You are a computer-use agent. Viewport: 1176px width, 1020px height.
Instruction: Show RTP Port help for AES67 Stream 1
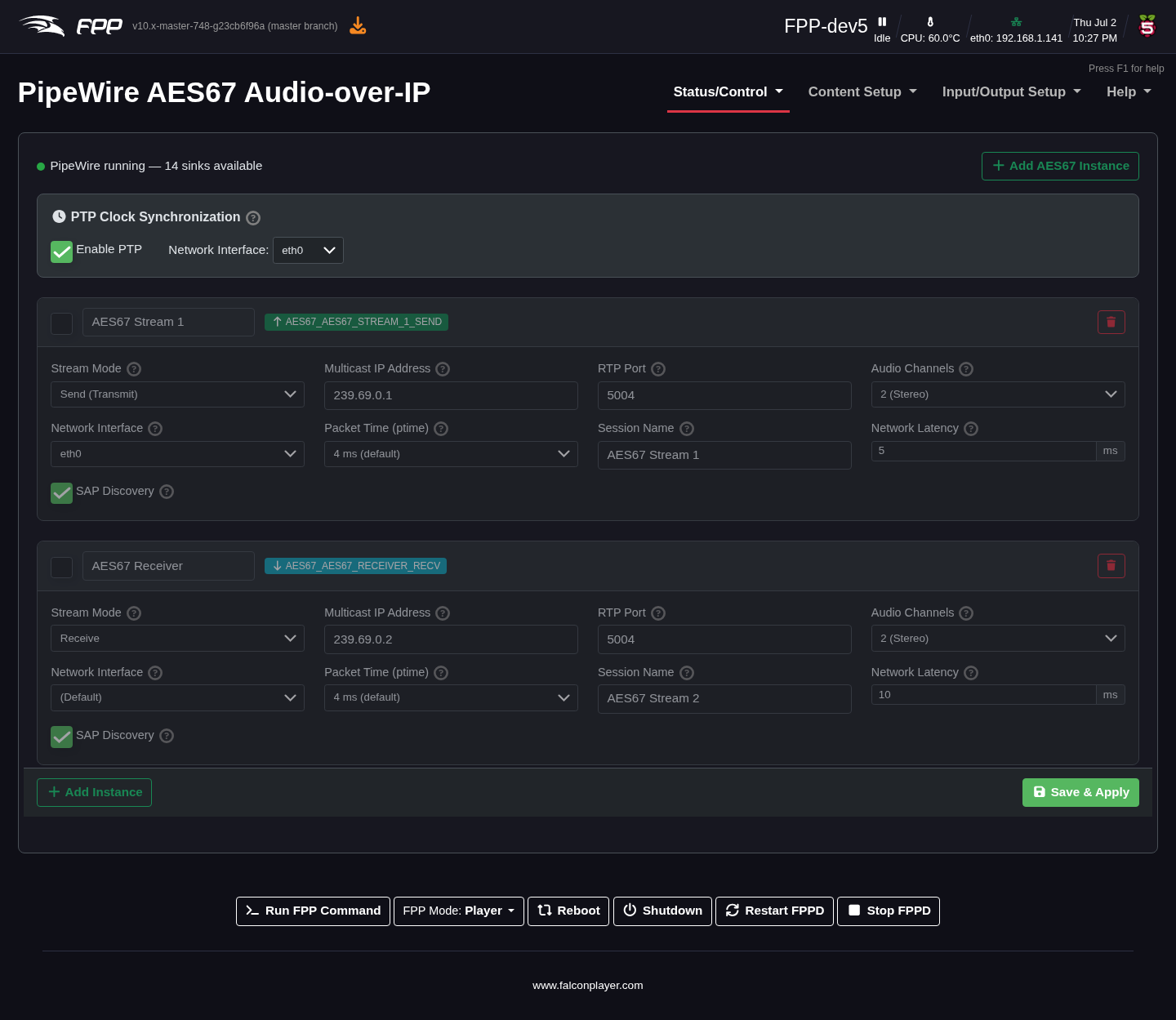click(658, 369)
